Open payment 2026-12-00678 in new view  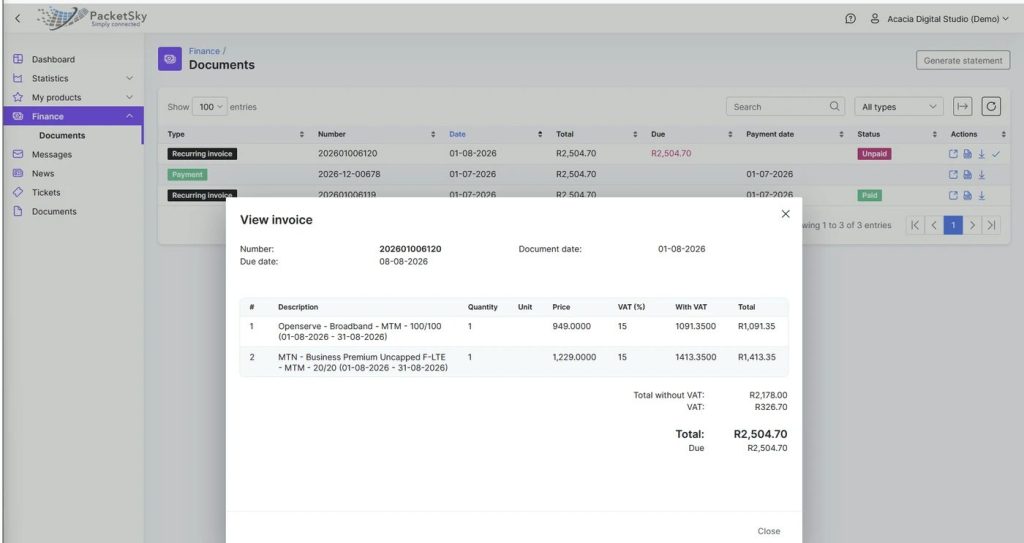pos(953,174)
